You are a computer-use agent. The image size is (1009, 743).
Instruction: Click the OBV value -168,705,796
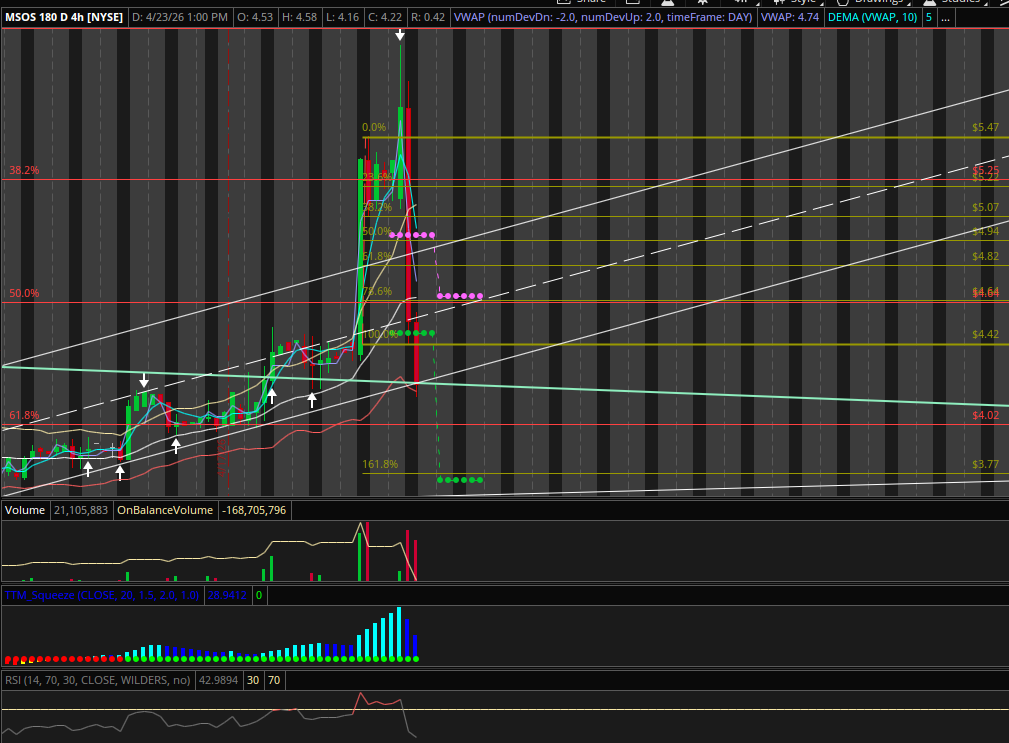pyautogui.click(x=254, y=510)
